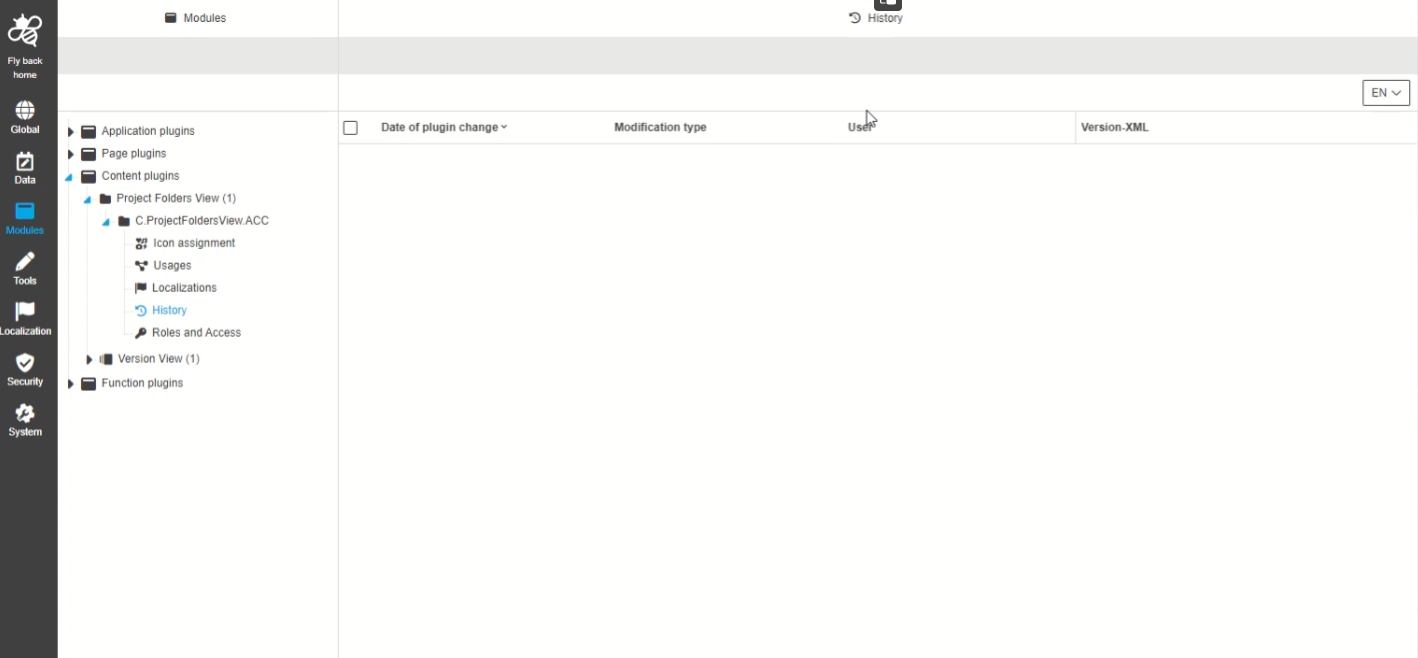Open the Tools pencil section

[x=25, y=268]
